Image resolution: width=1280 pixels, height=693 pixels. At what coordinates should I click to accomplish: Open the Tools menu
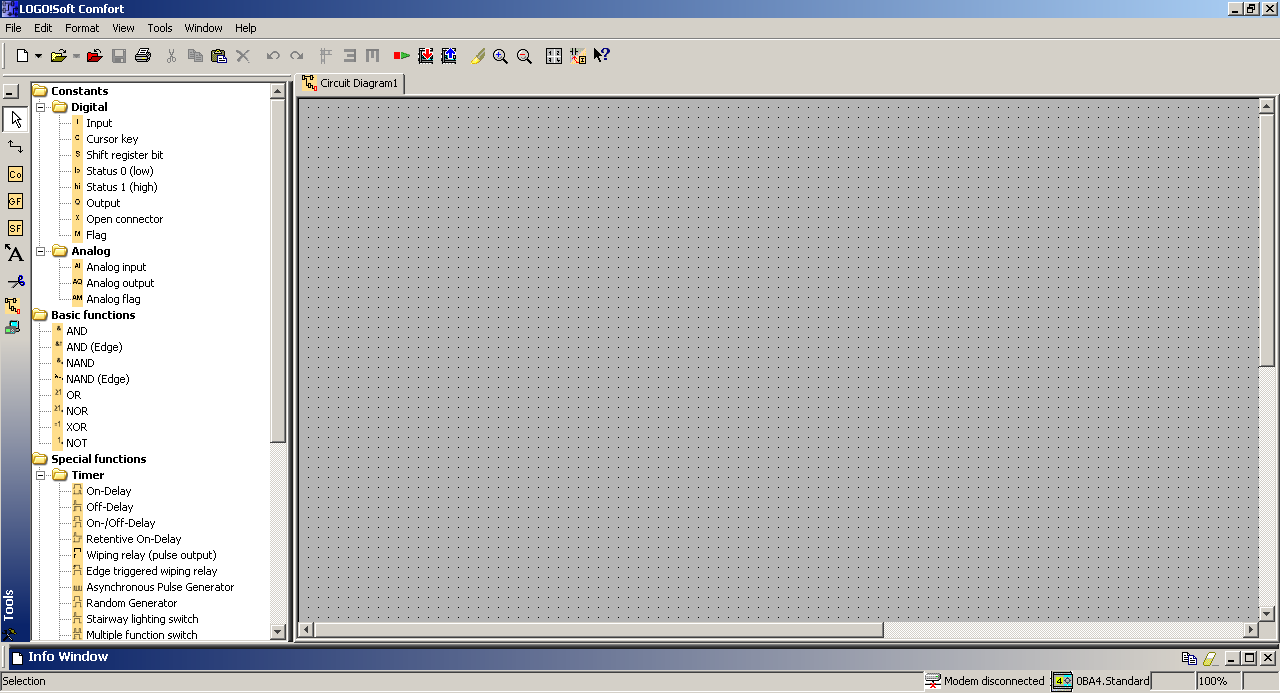160,28
